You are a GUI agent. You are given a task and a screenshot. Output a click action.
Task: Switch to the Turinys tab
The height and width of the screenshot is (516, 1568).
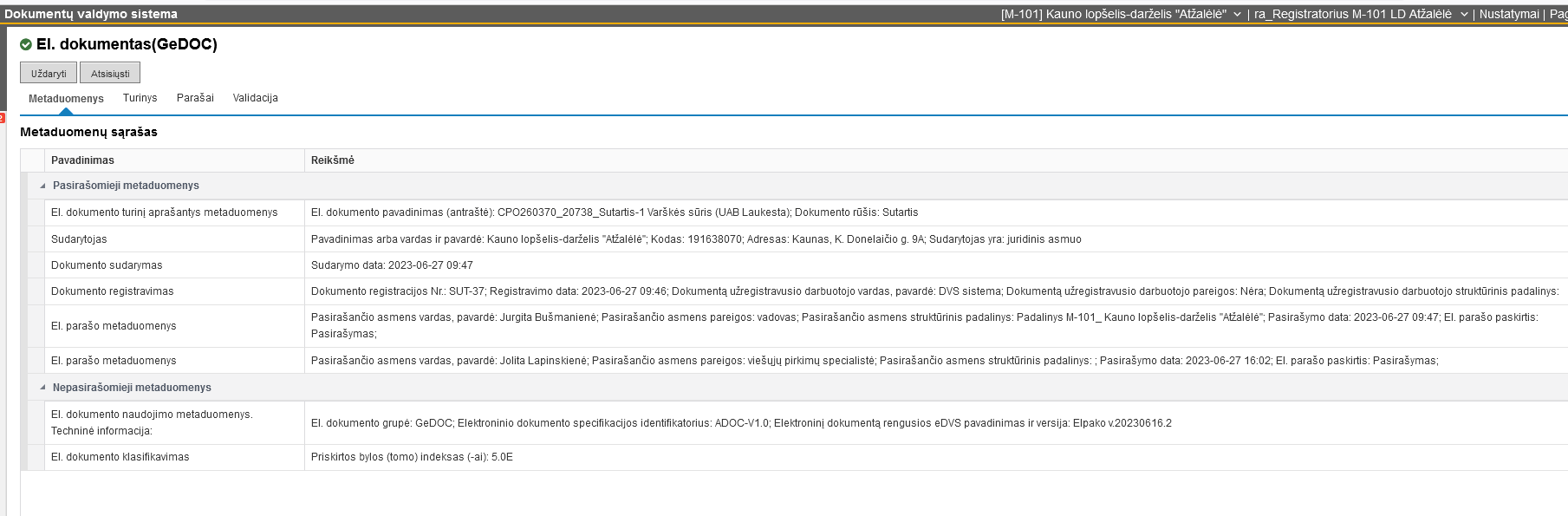coord(140,98)
